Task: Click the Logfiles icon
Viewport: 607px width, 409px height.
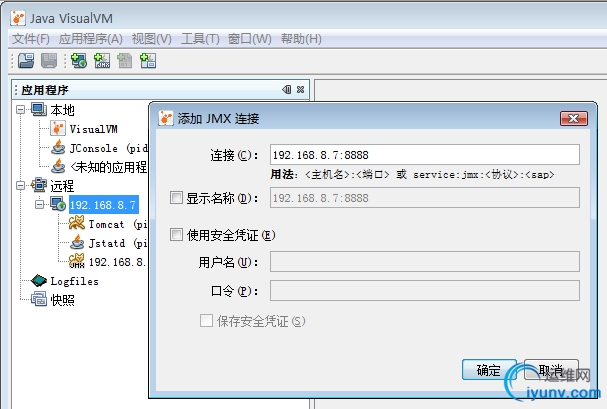Action: pos(39,281)
